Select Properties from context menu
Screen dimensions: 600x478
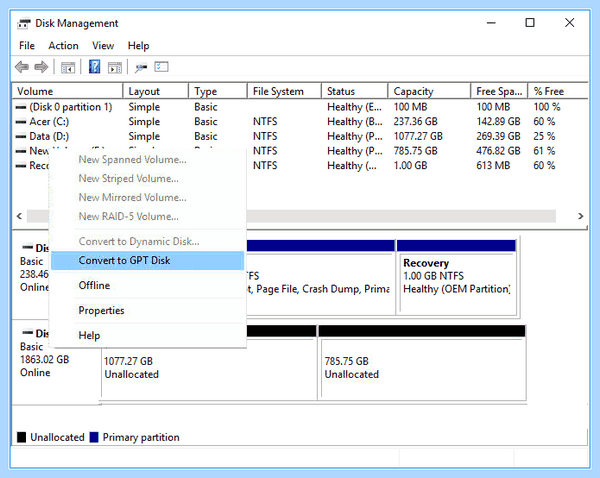tap(147, 310)
